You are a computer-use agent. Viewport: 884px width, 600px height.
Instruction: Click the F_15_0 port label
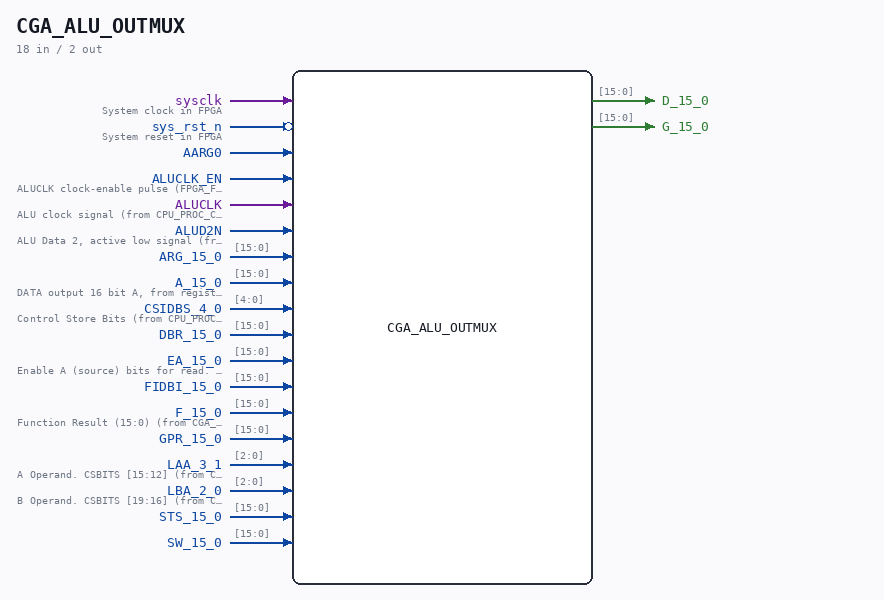[x=198, y=412]
